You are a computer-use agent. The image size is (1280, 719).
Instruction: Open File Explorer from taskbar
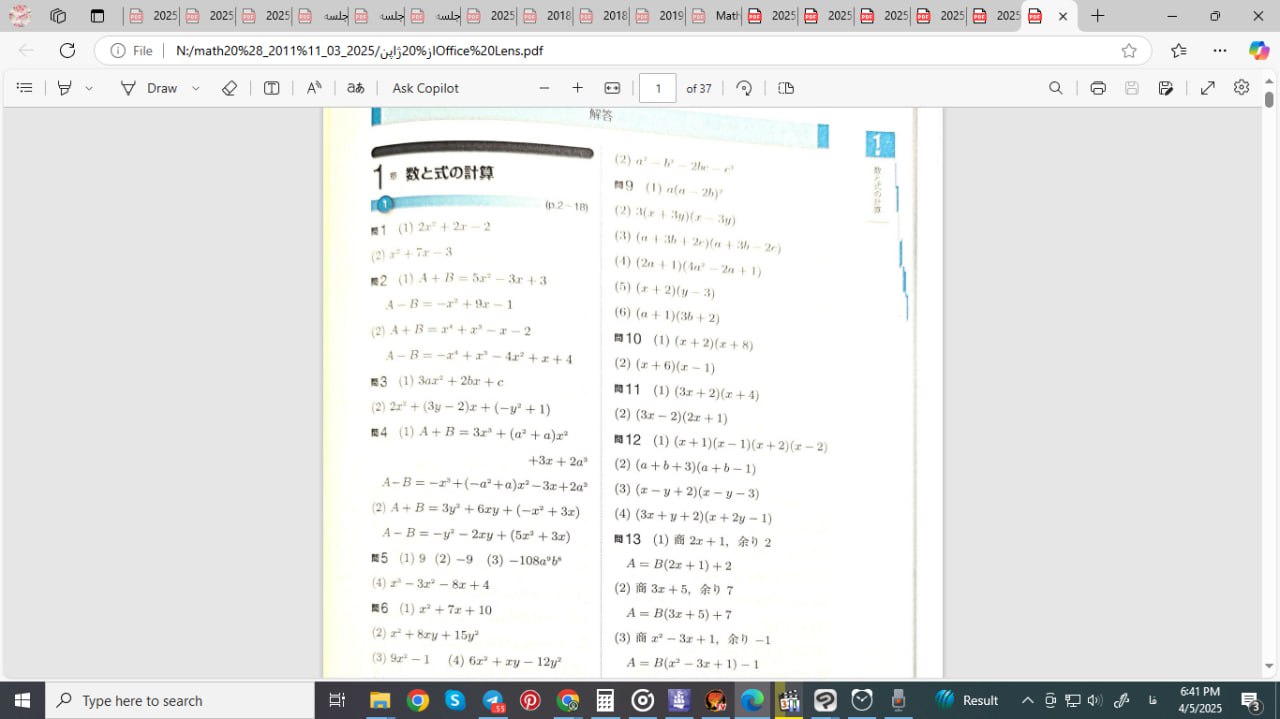pyautogui.click(x=380, y=700)
